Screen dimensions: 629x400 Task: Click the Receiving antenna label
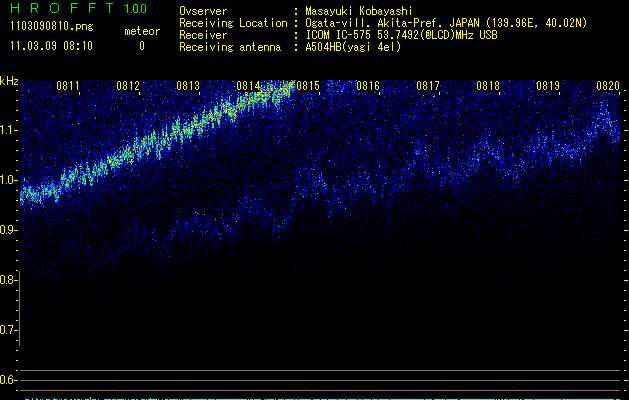coord(230,47)
